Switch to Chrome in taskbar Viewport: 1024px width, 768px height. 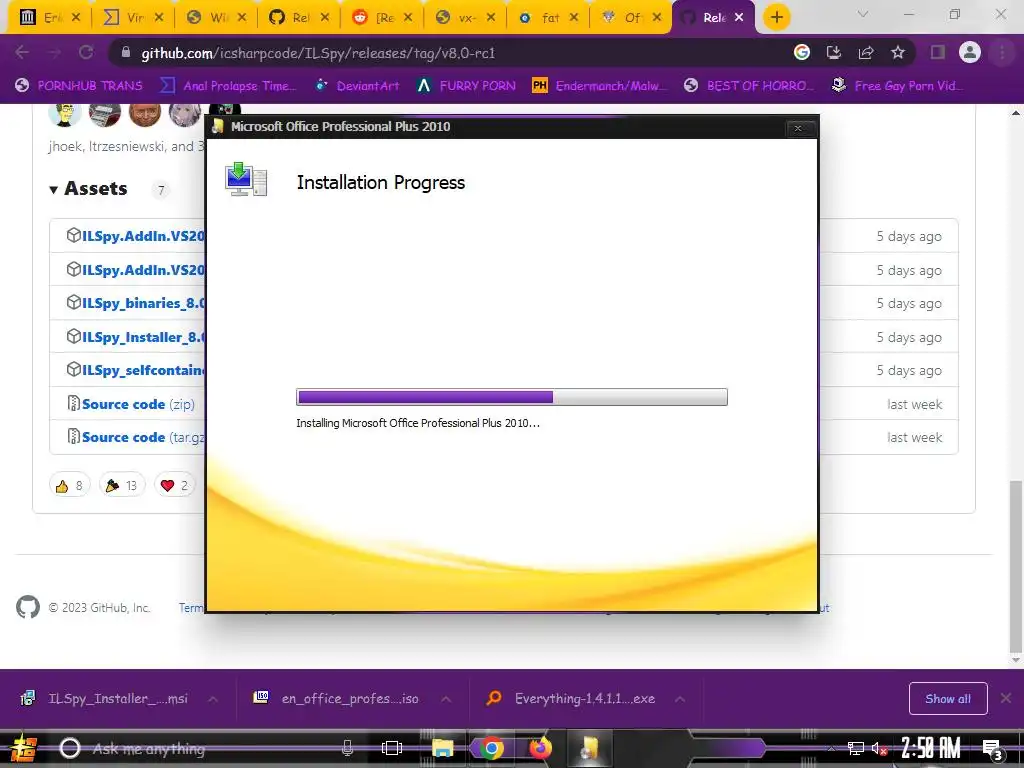491,748
